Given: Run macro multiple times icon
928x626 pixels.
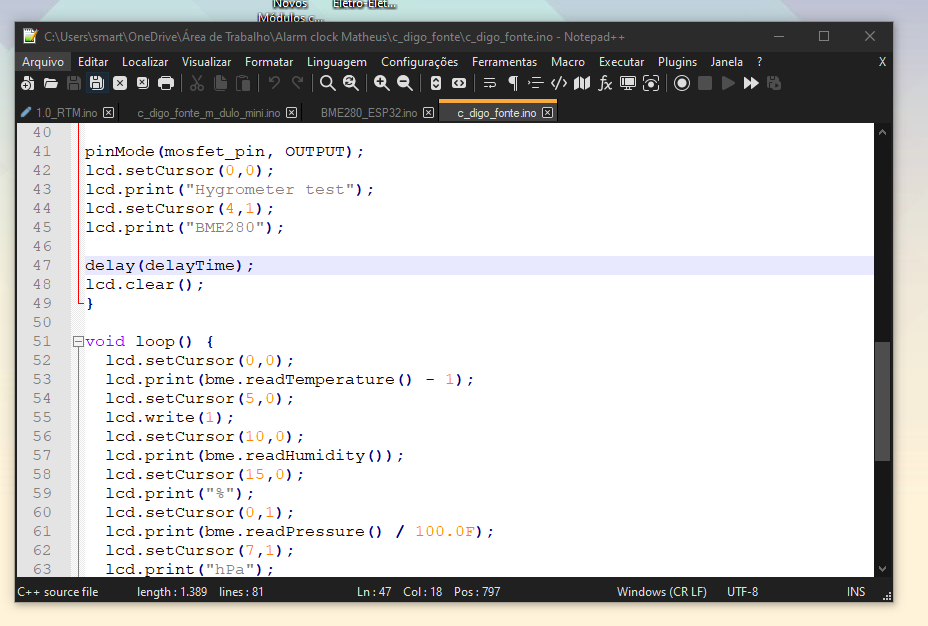Looking at the screenshot, I should 751,83.
